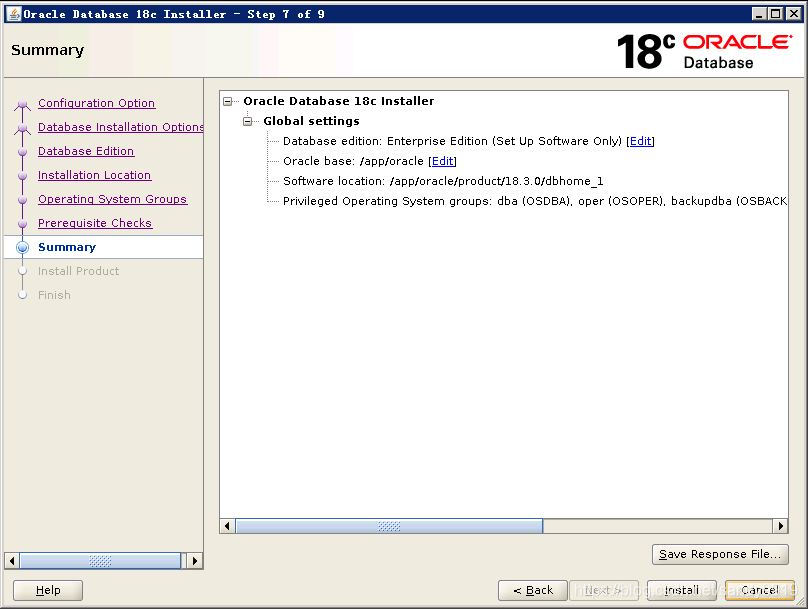This screenshot has width=808, height=609.
Task: Close the installer window
Action: click(794, 14)
